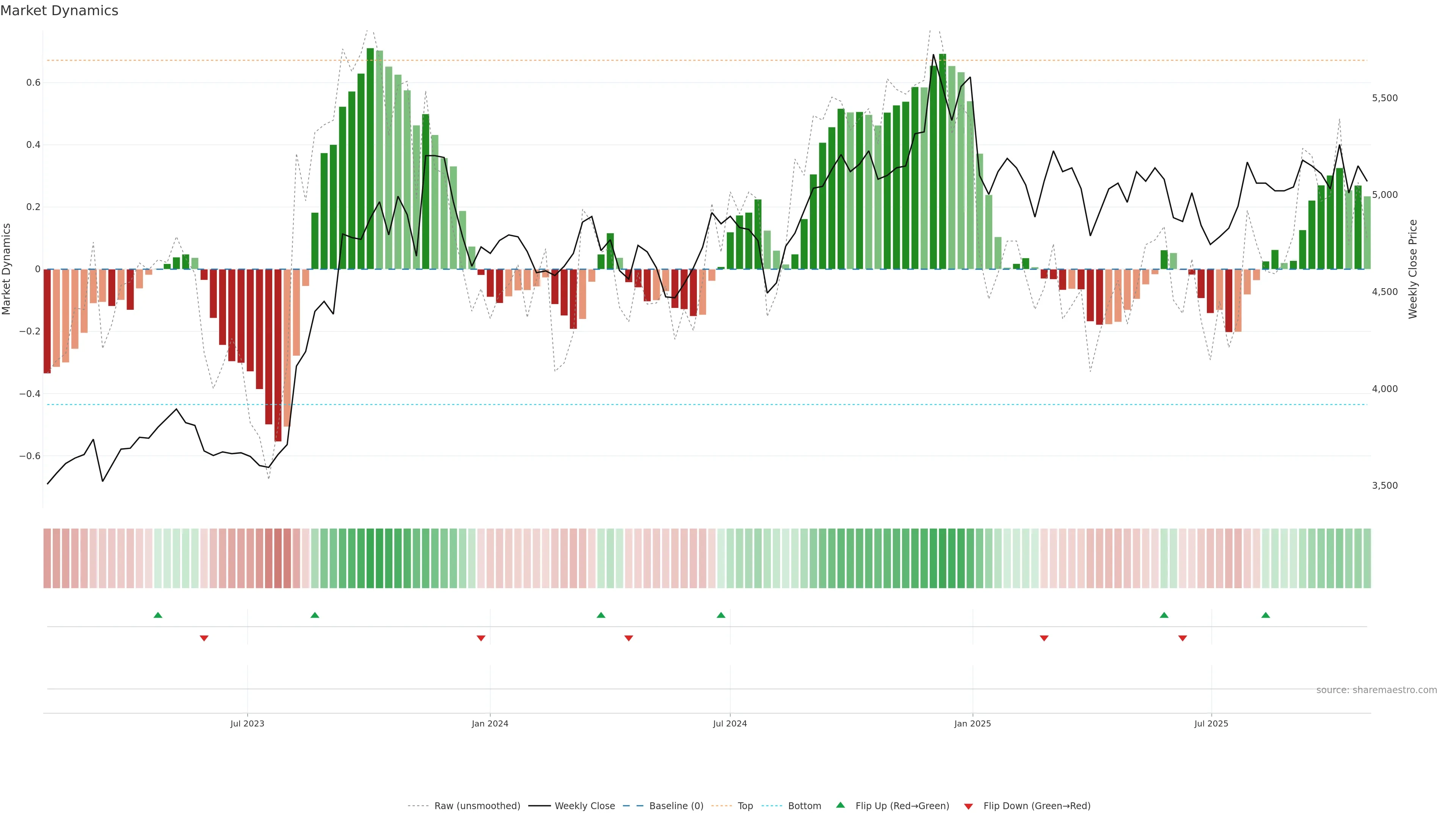The height and width of the screenshot is (819, 1456).
Task: Click the Market Dynamics left axis title
Action: click(6, 269)
